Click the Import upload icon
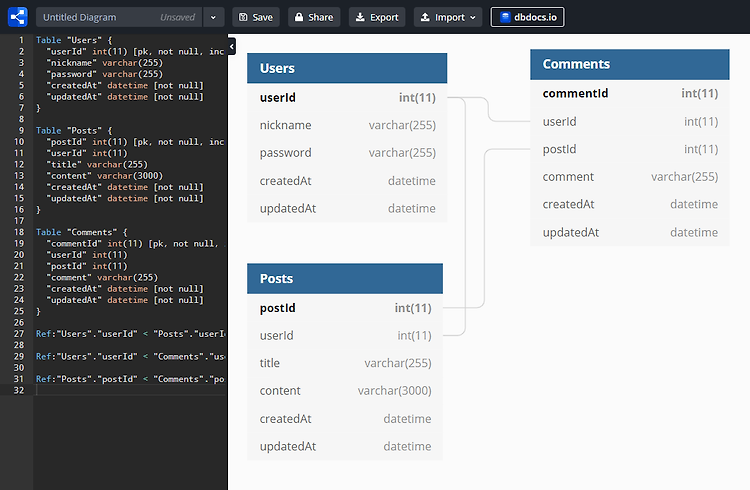 point(425,17)
